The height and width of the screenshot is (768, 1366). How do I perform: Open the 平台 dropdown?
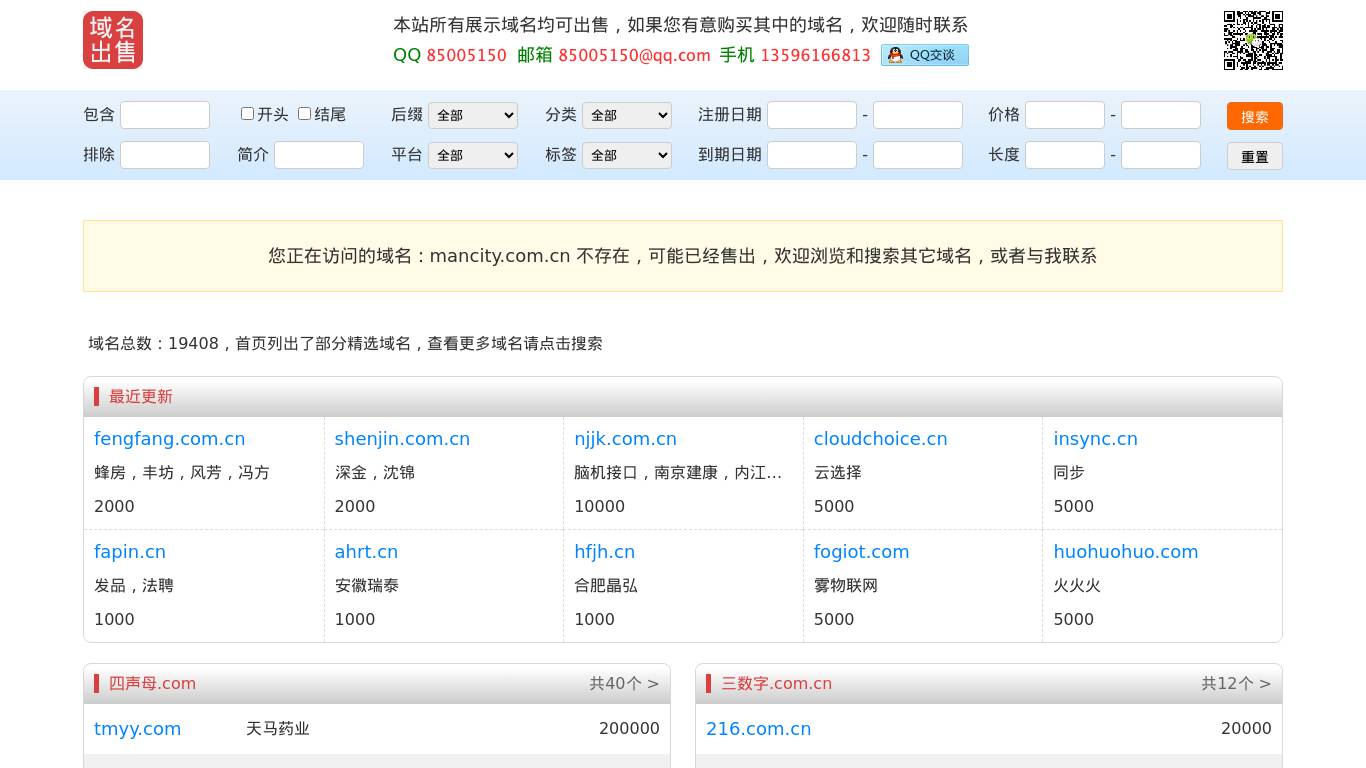[x=473, y=156]
